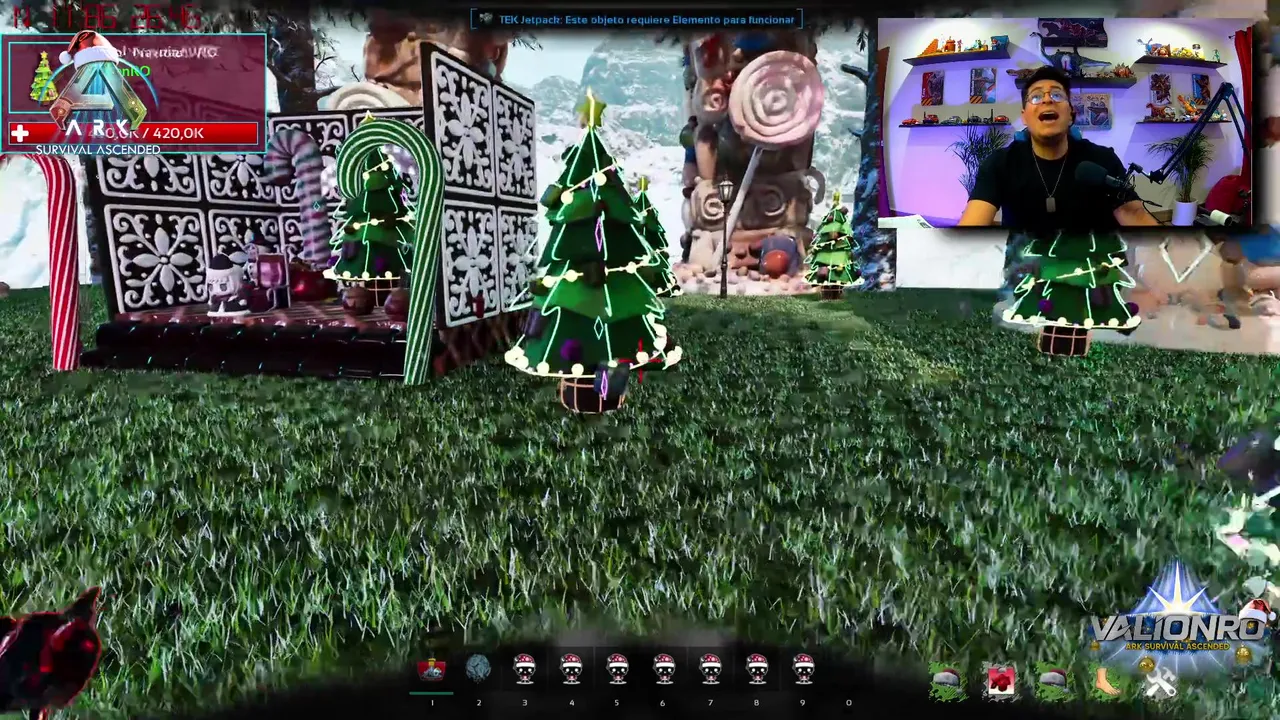Click the bare foot status icon
Viewport: 1280px width, 720px height.
pos(1107,682)
